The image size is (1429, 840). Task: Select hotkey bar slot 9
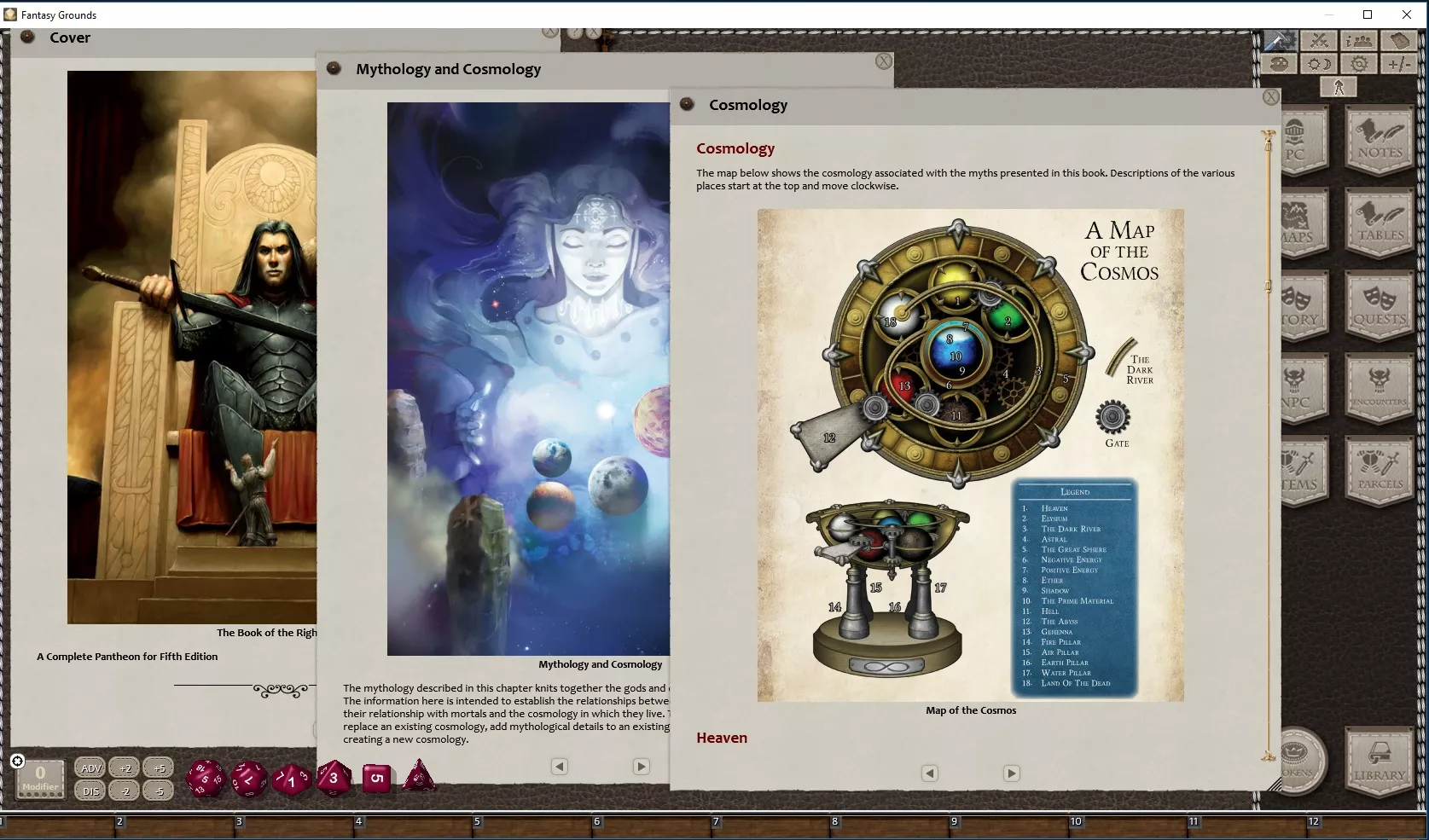[x=1009, y=828]
